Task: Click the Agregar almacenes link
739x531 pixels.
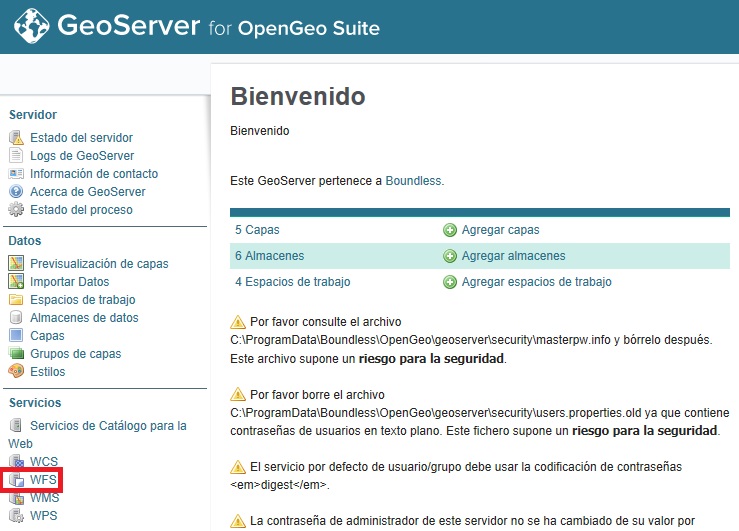Action: tap(514, 256)
